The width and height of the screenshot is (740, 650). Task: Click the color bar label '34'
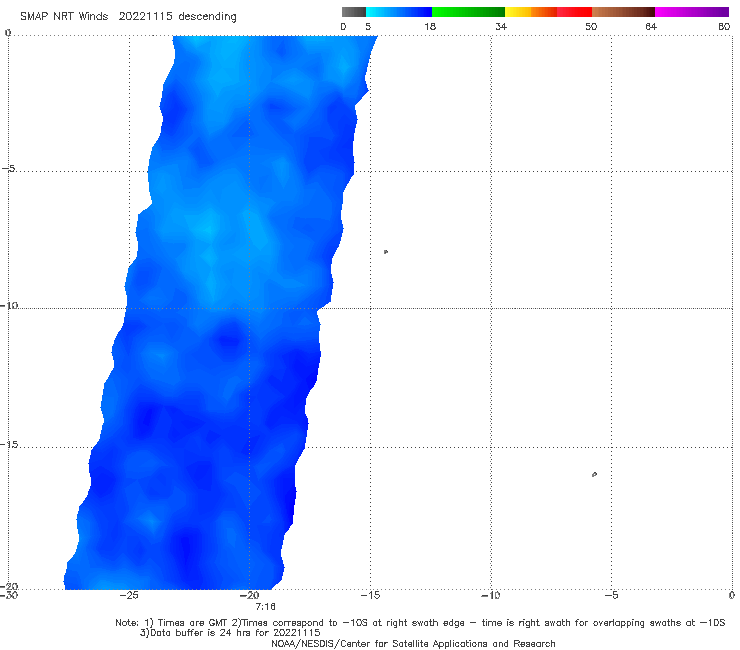click(x=501, y=26)
